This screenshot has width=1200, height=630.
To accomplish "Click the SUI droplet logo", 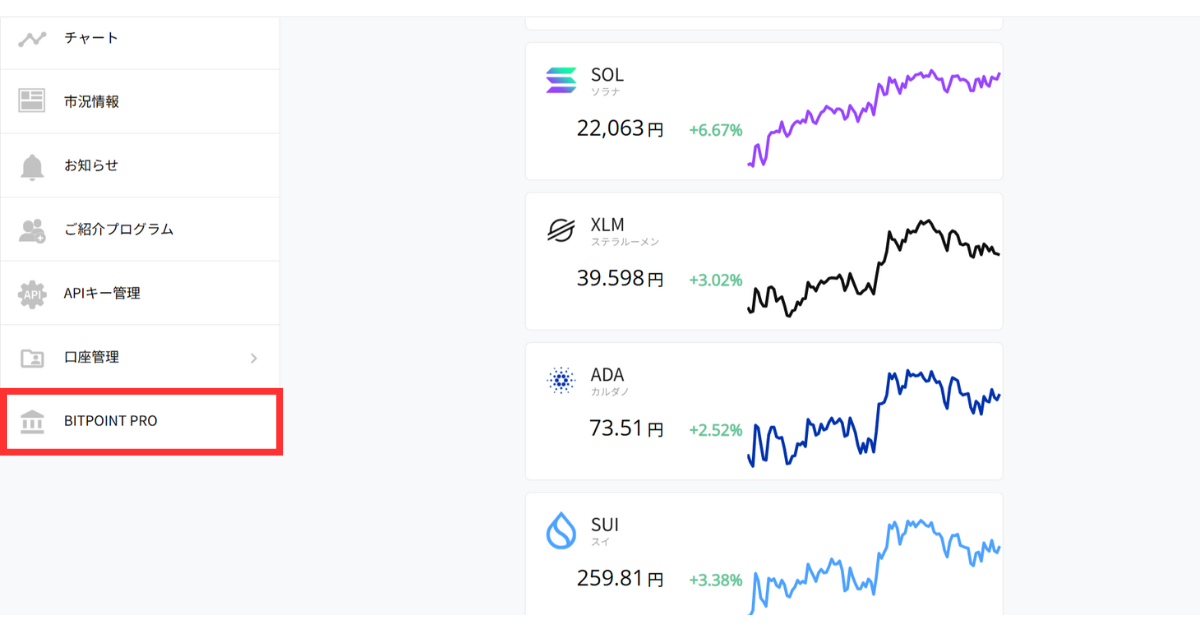I will tap(561, 530).
